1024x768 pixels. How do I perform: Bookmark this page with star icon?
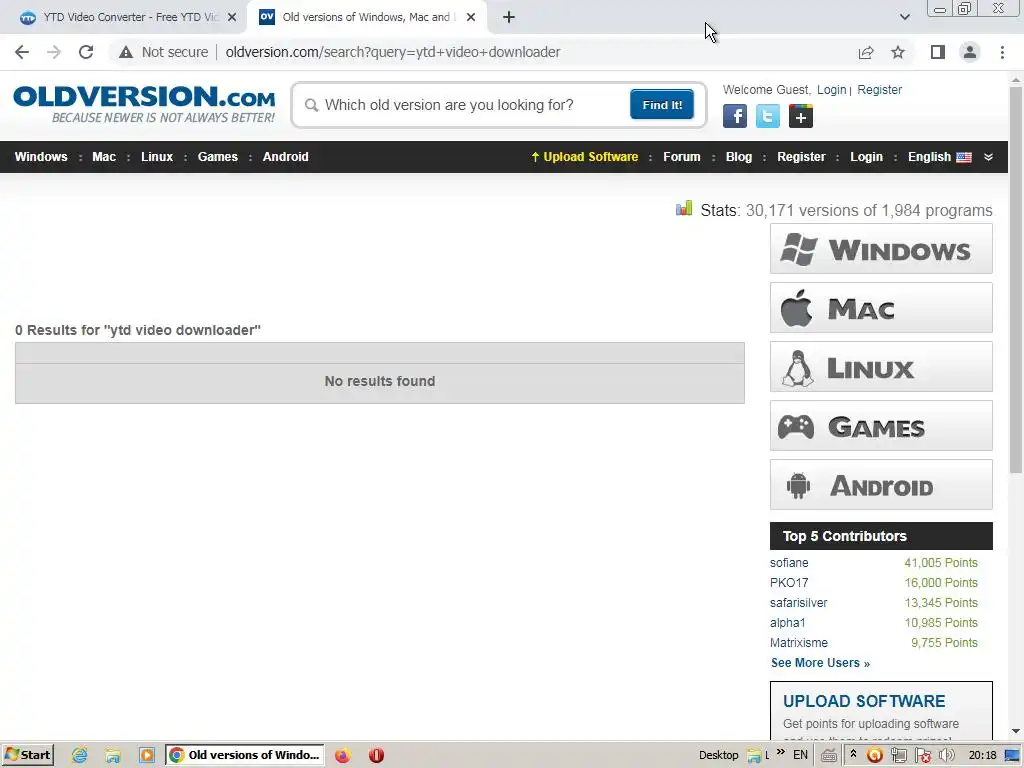pos(898,52)
